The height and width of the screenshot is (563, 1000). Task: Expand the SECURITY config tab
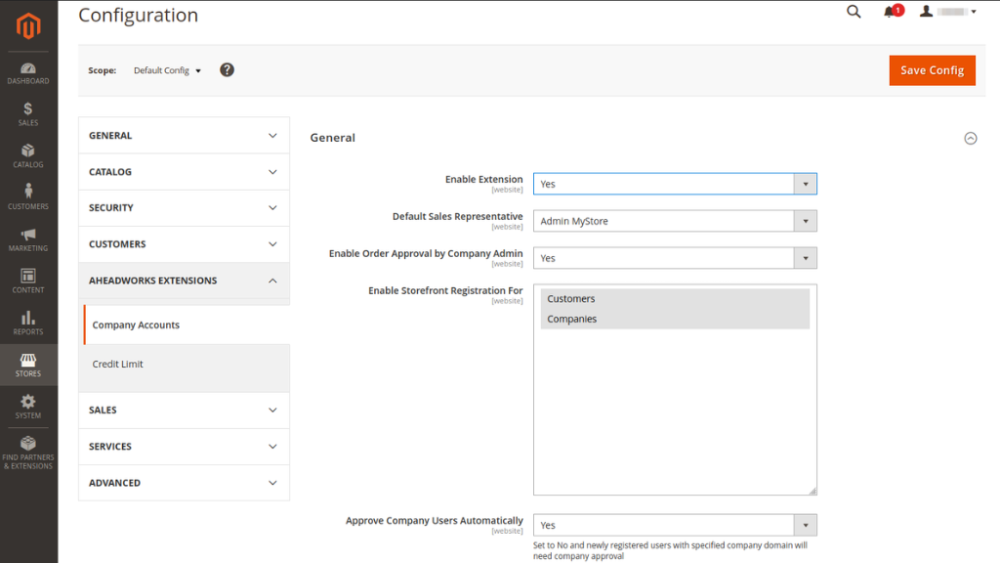point(184,208)
